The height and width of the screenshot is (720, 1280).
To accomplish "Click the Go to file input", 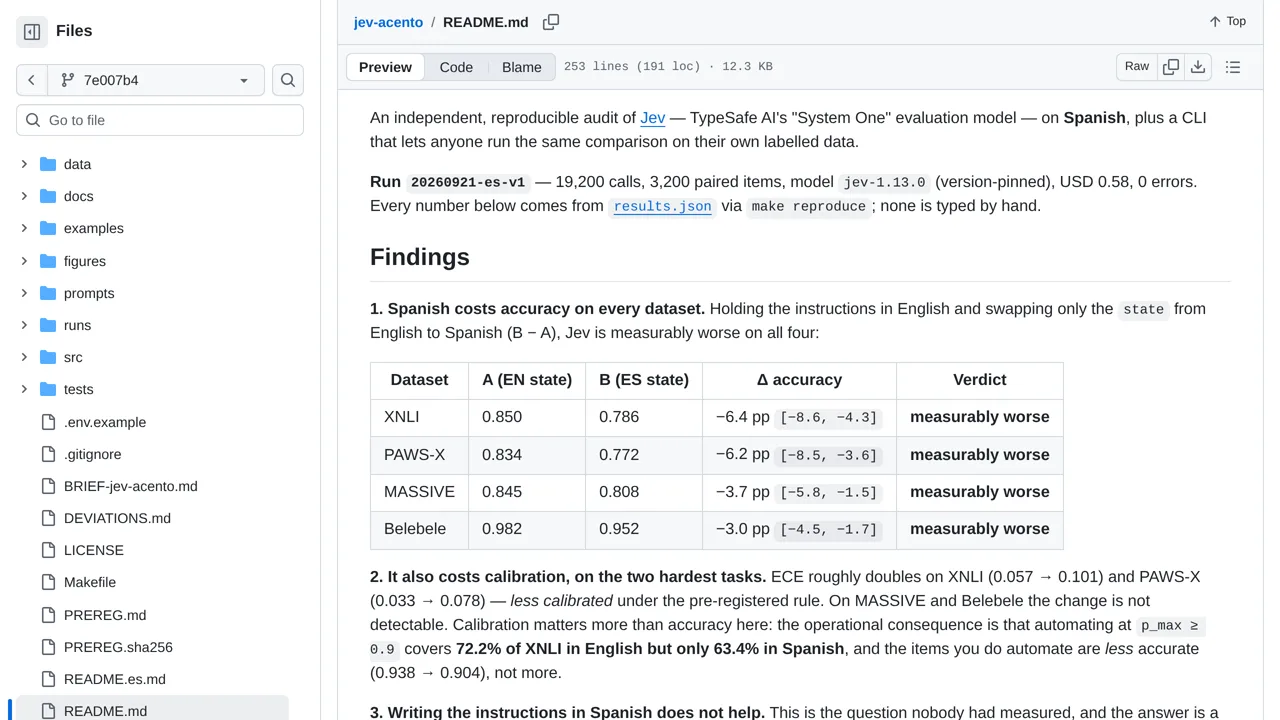I will tap(160, 120).
